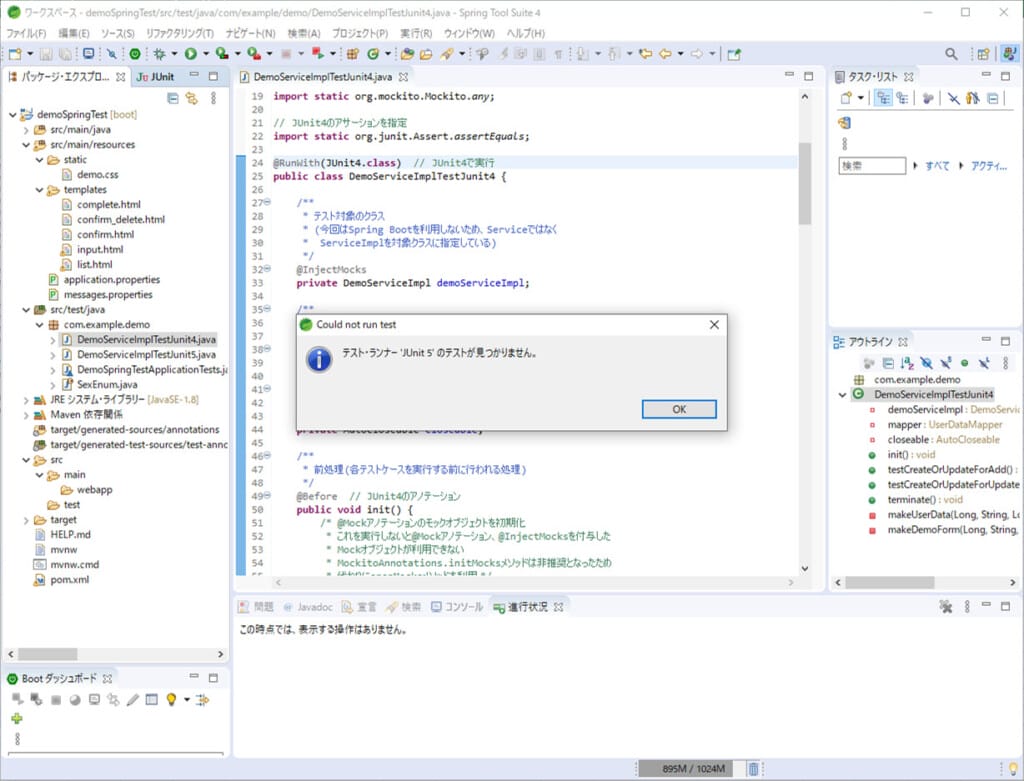Click Link with Editor icon in Package Explorer
Screen dimensions: 1024x781
pyautogui.click(x=191, y=99)
